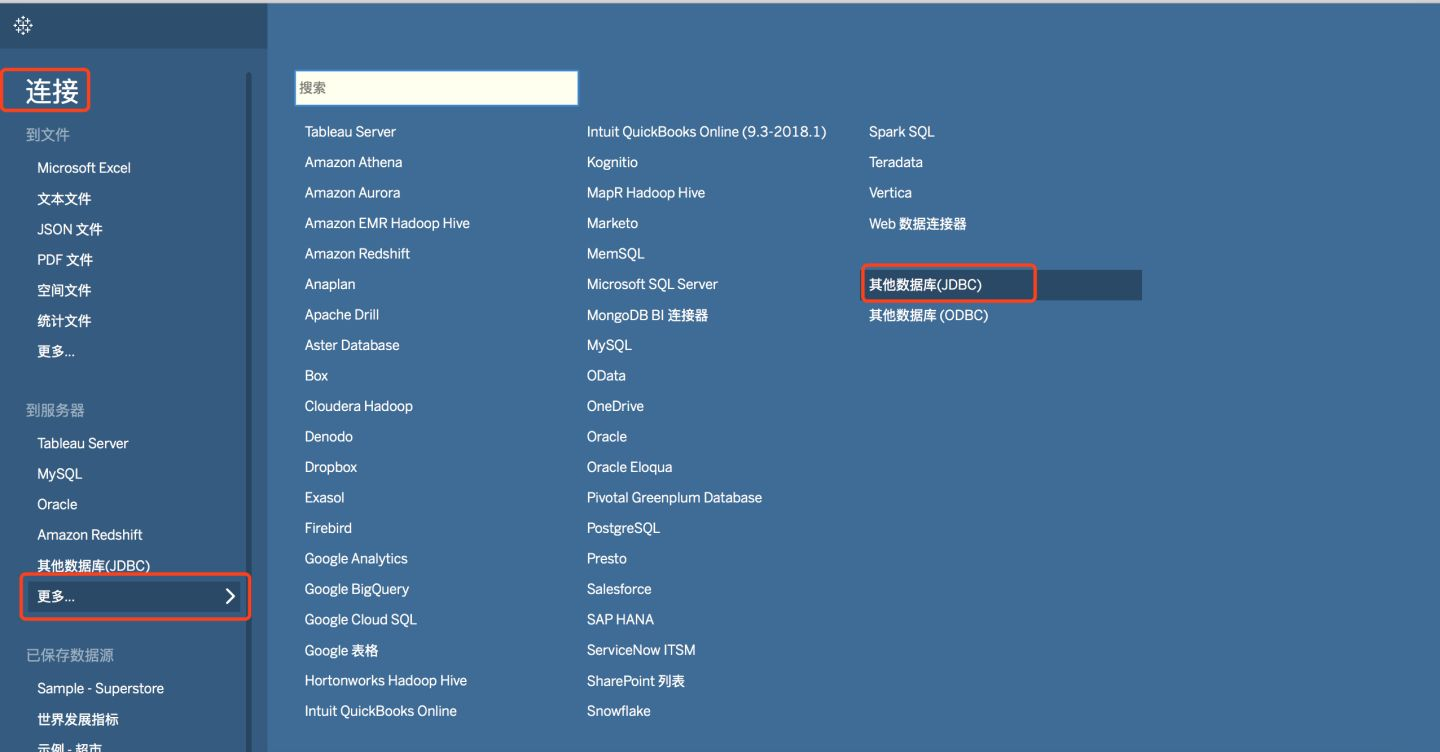The image size is (1440, 752).
Task: Choose Box connector
Action: (316, 376)
